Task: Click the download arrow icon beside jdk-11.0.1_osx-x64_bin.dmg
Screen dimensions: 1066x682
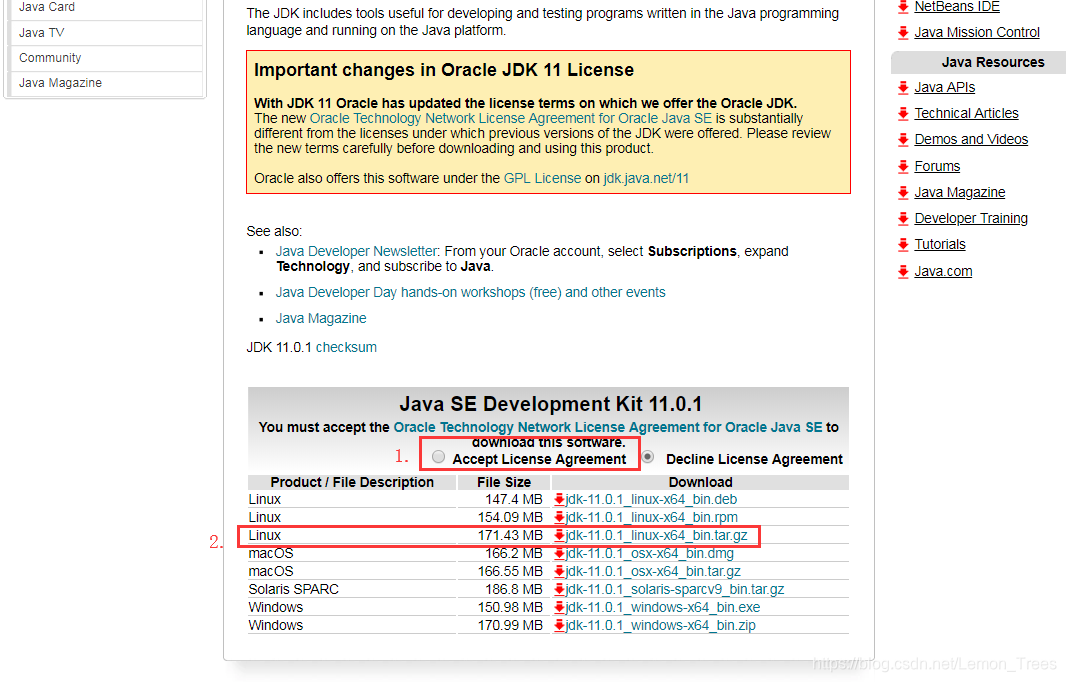Action: 559,553
